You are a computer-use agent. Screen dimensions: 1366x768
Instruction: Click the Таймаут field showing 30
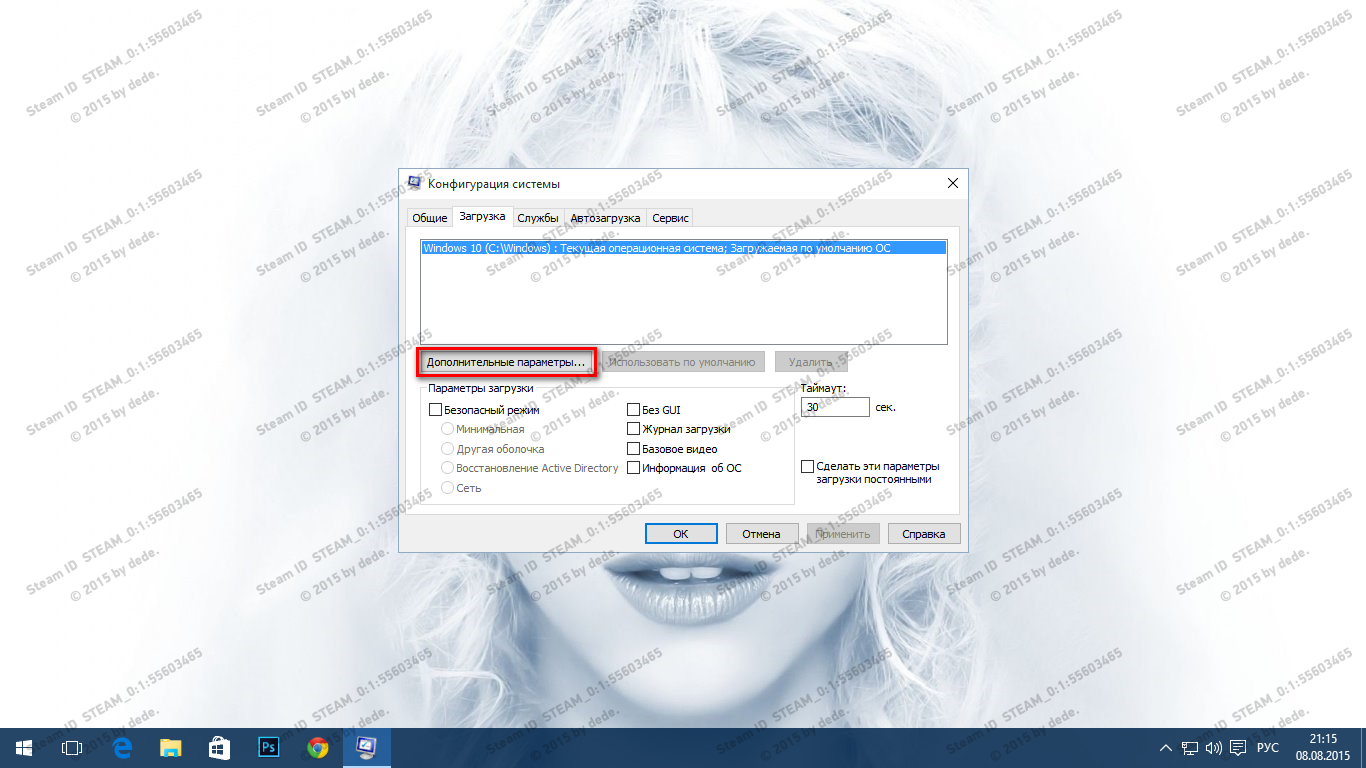coord(835,407)
